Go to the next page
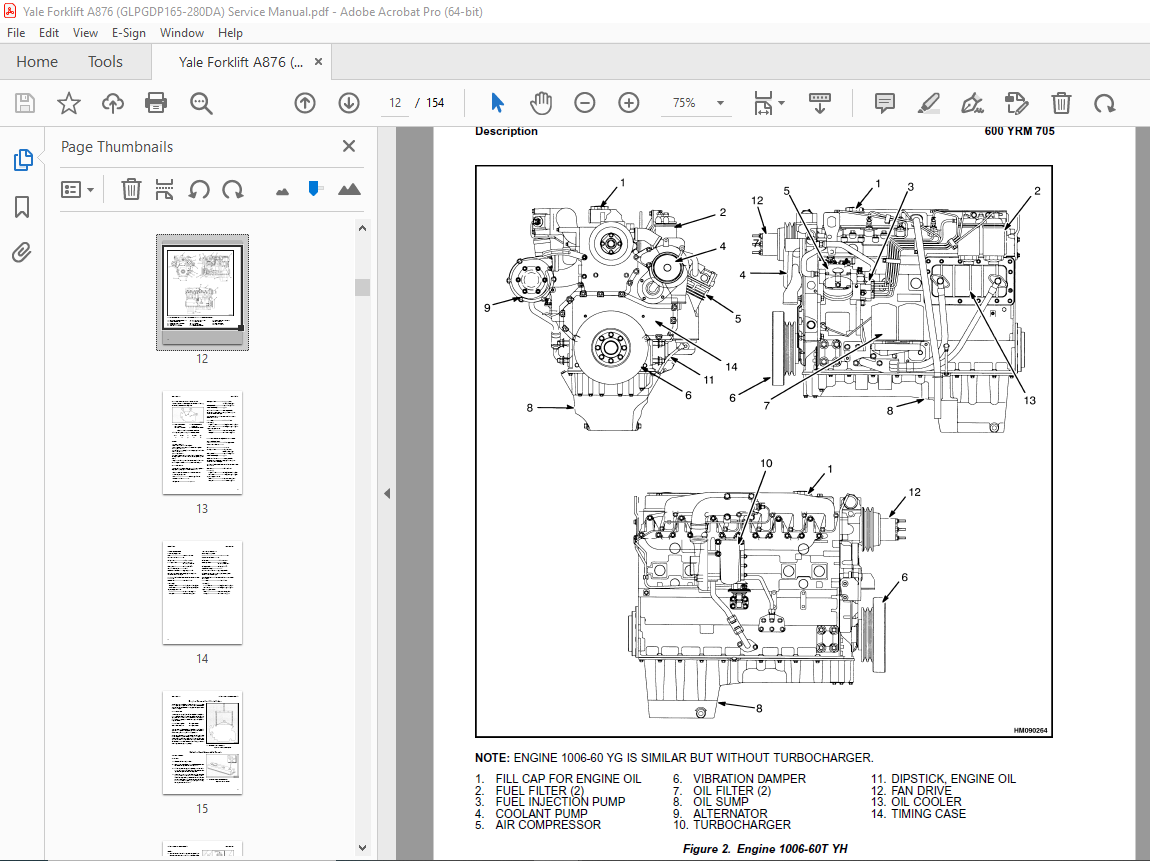Image resolution: width=1150 pixels, height=861 pixels. (x=349, y=103)
